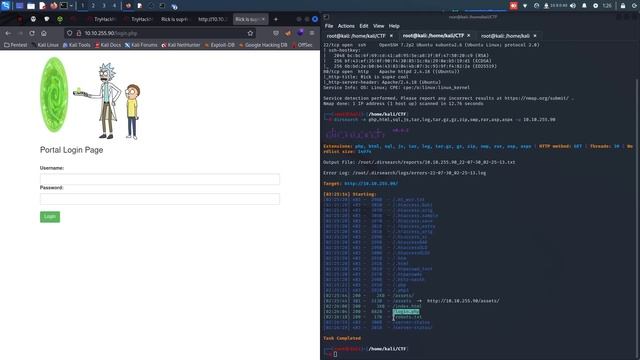Image resolution: width=640 pixels, height=360 pixels.
Task: Reload the login page
Action: (32, 33)
